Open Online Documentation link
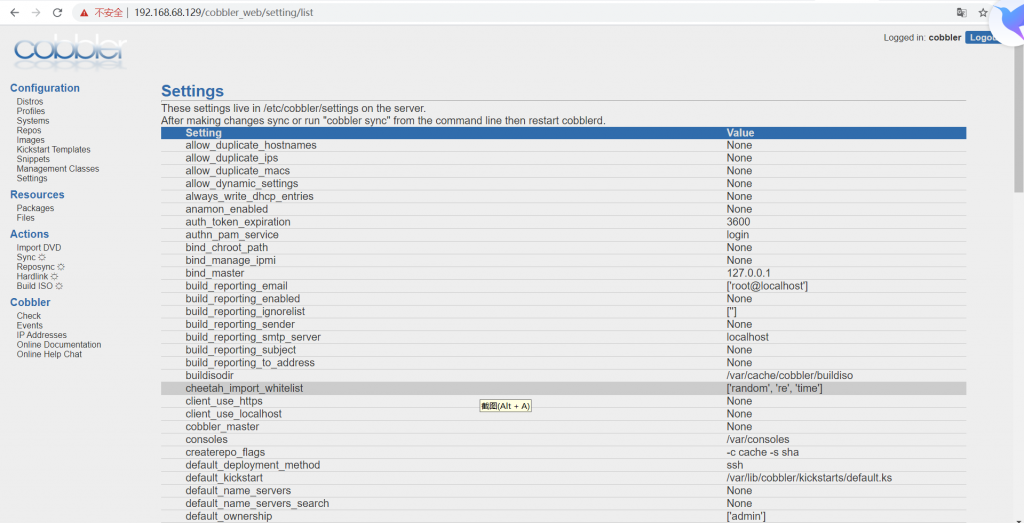The width and height of the screenshot is (1024, 523). [59, 345]
